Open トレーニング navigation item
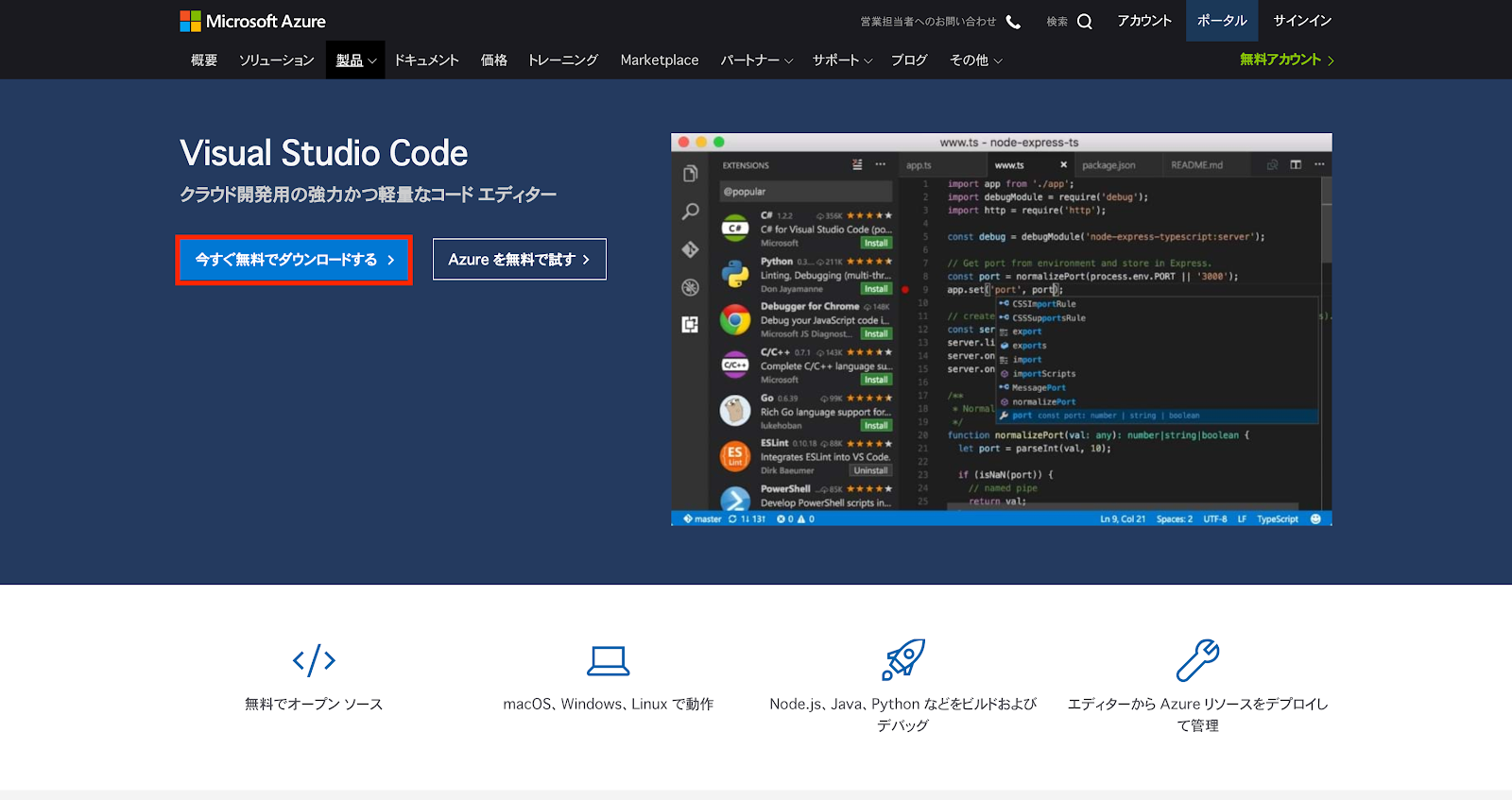 click(x=563, y=60)
